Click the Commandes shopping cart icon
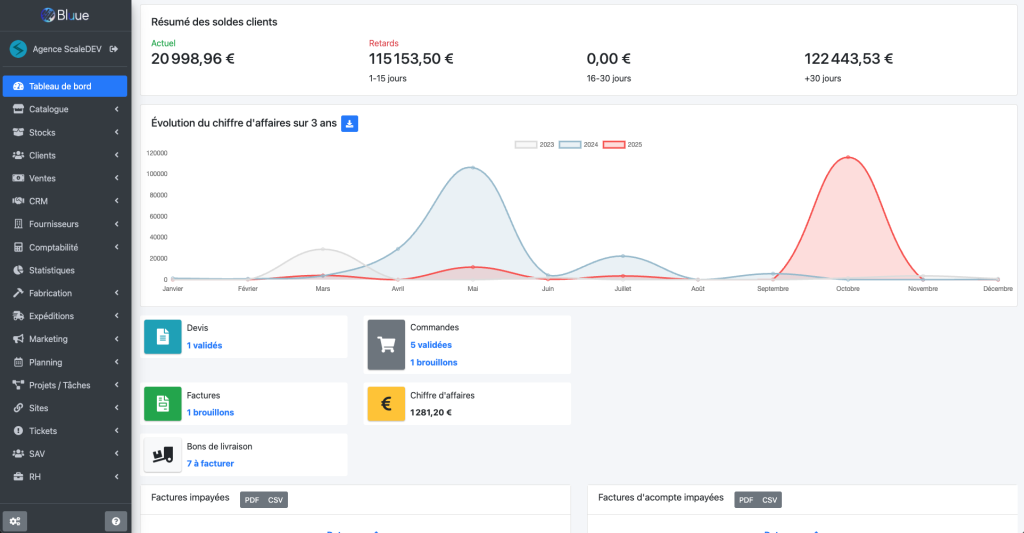 [386, 344]
